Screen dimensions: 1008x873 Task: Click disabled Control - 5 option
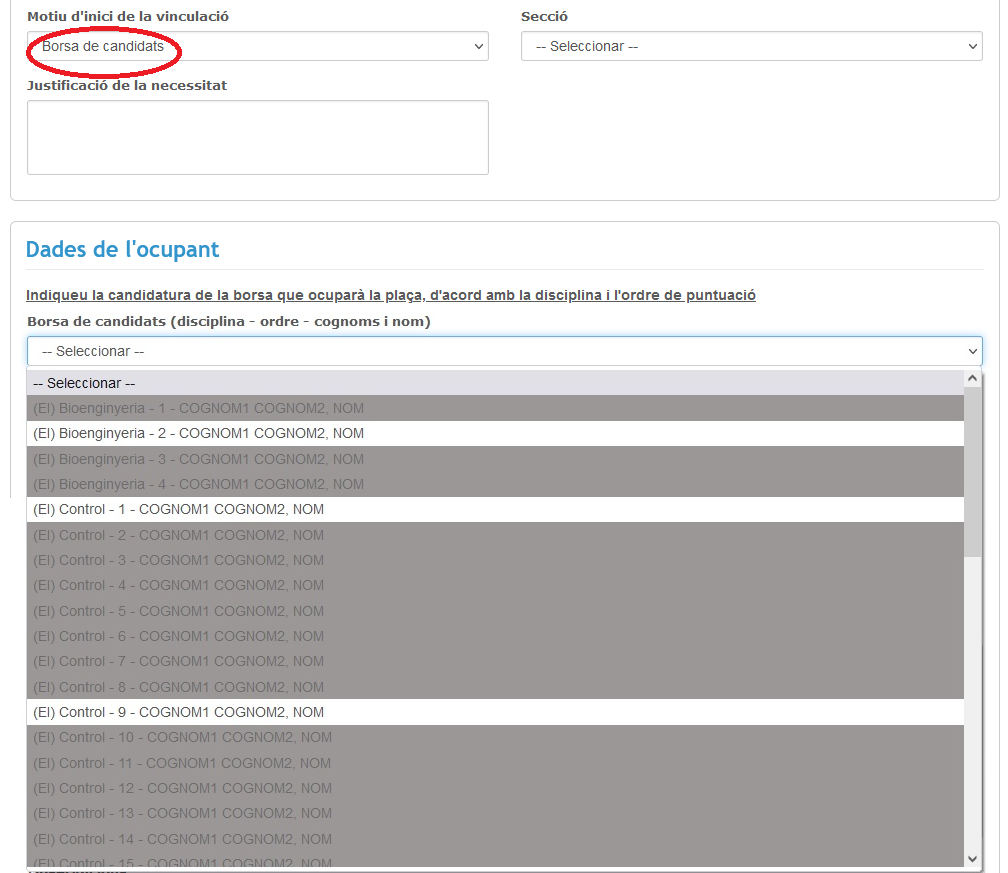[x=494, y=611]
